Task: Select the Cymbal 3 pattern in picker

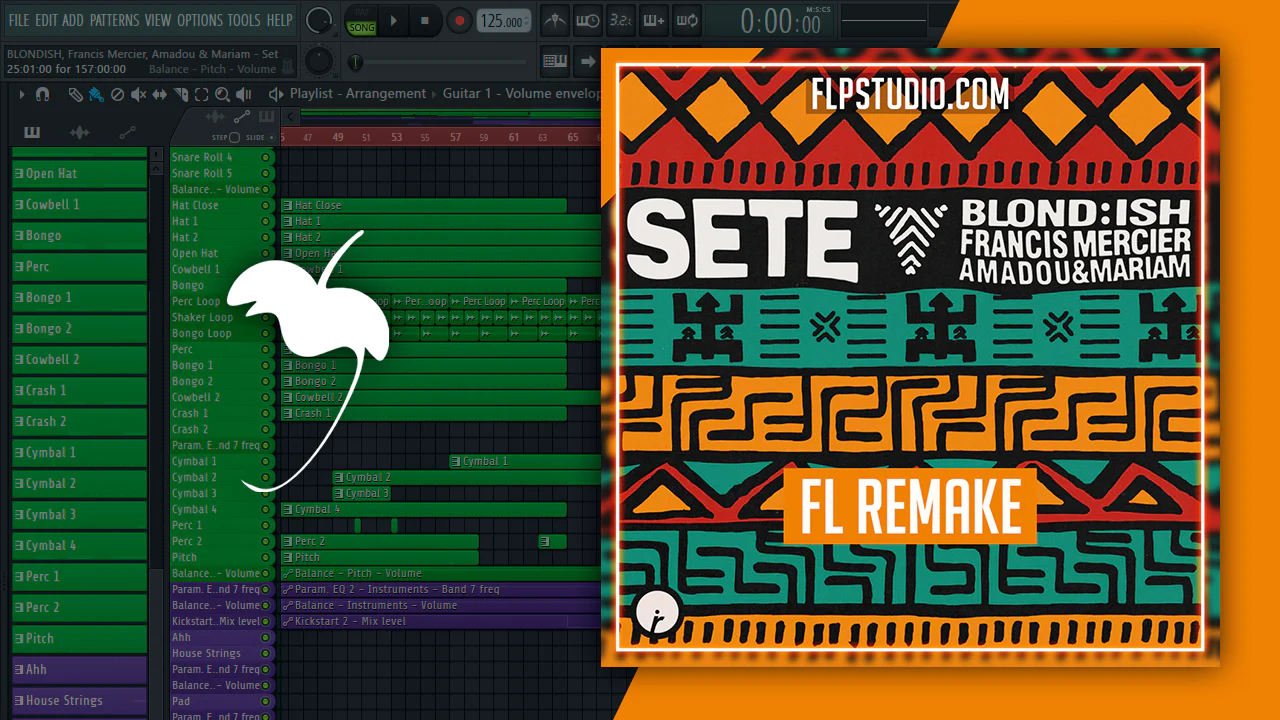Action: click(x=79, y=514)
